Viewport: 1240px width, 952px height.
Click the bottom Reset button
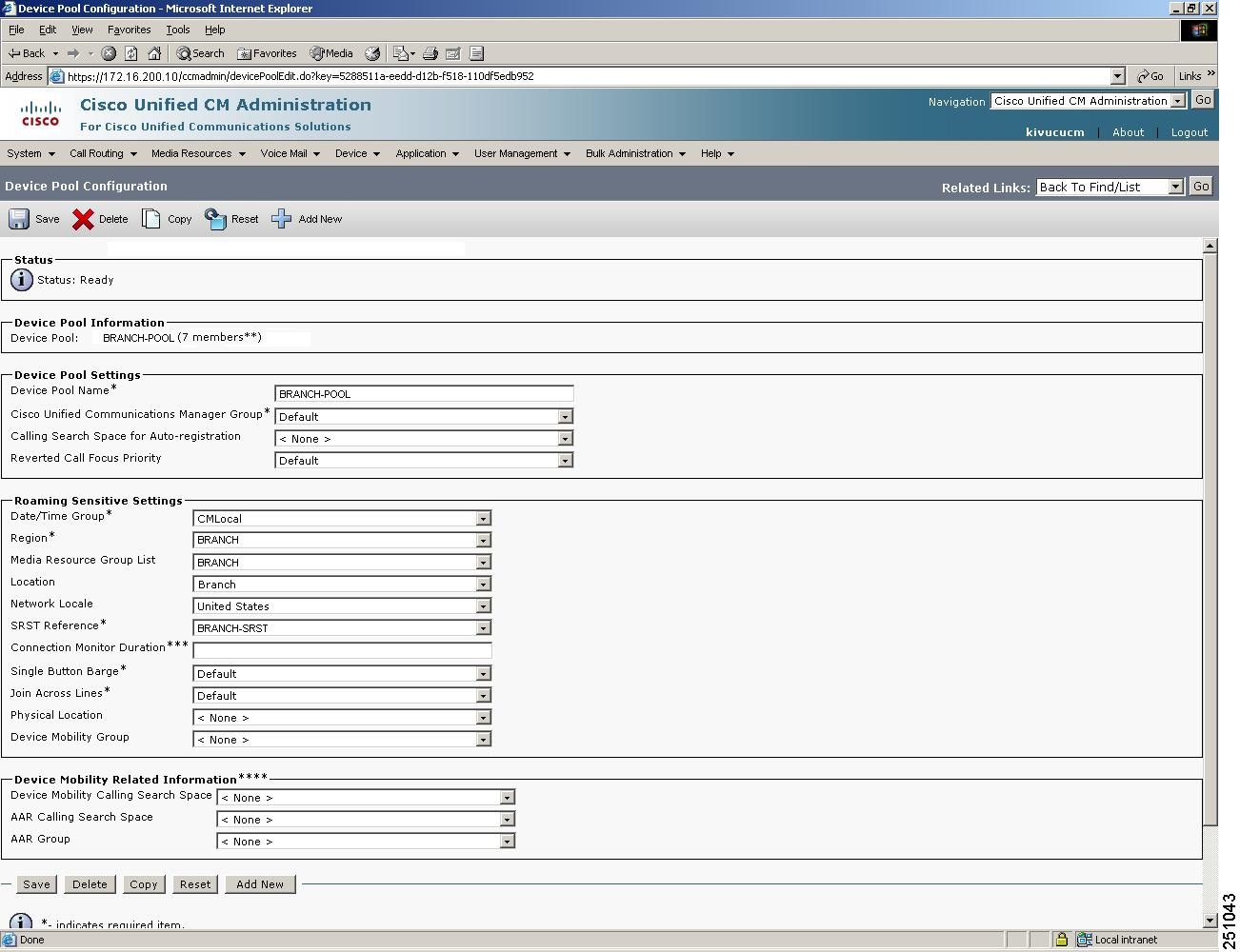tap(195, 884)
